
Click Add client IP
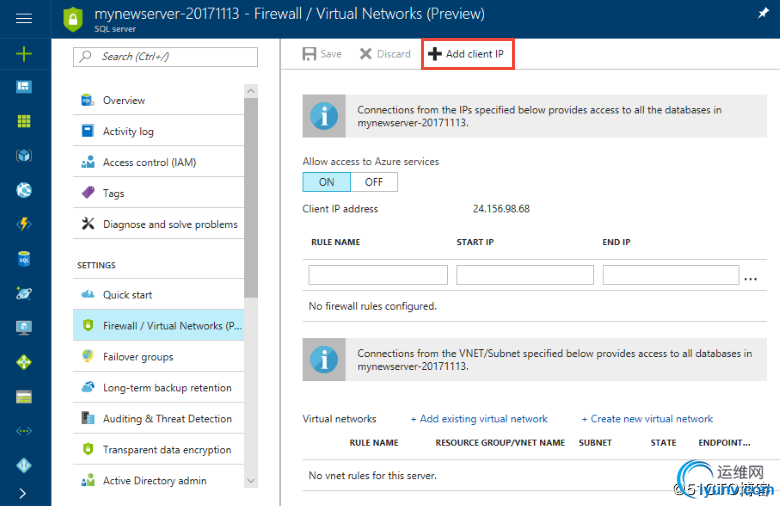coord(466,54)
